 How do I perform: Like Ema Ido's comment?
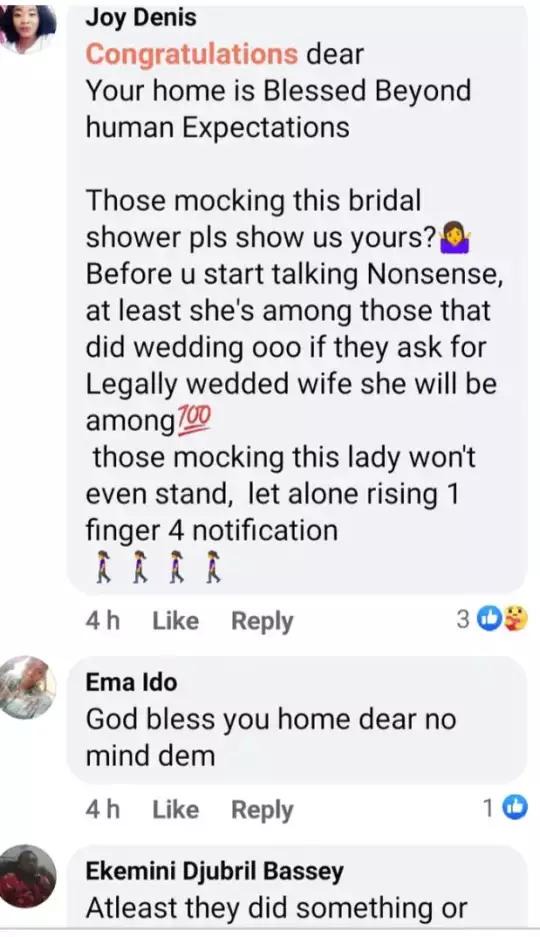click(176, 810)
